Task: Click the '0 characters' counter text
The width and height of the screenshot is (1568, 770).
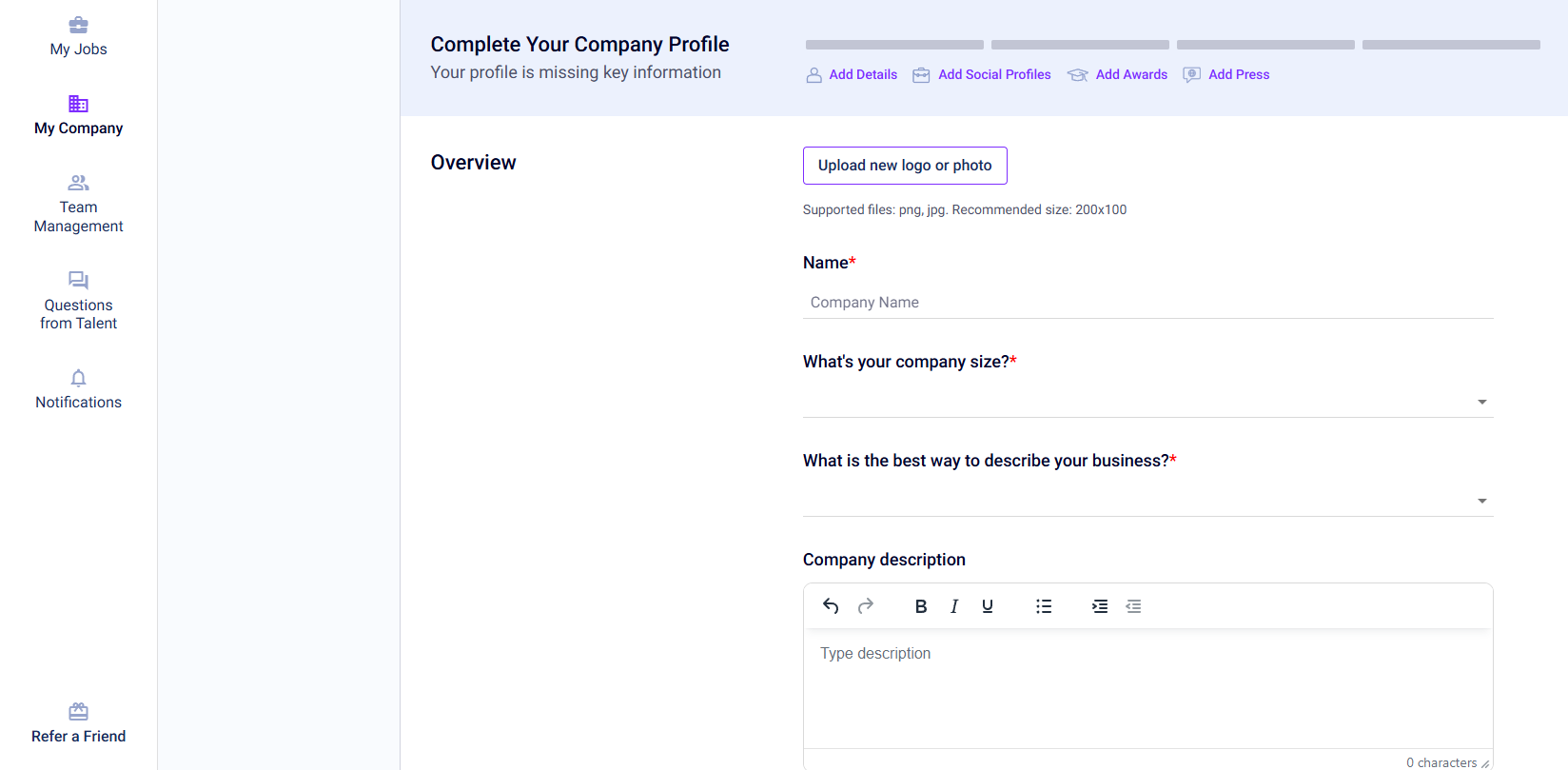Action: [1441, 762]
